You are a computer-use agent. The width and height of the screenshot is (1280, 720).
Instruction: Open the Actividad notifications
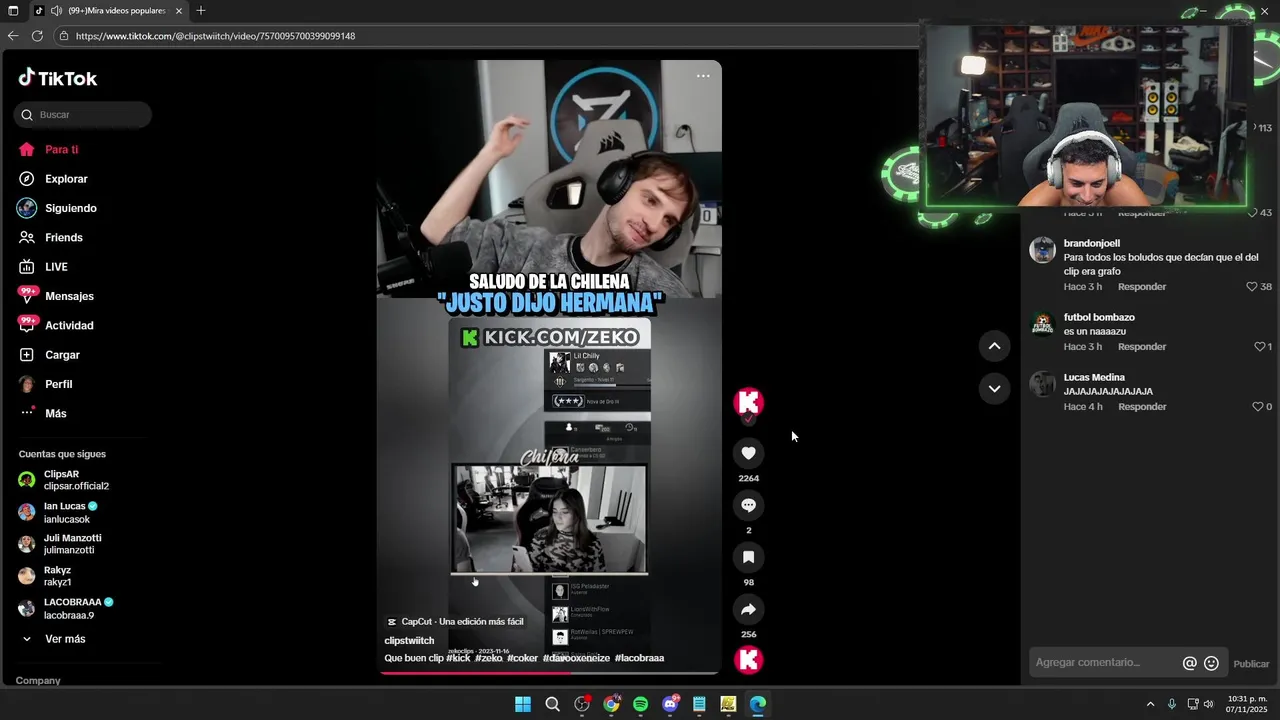pos(69,326)
